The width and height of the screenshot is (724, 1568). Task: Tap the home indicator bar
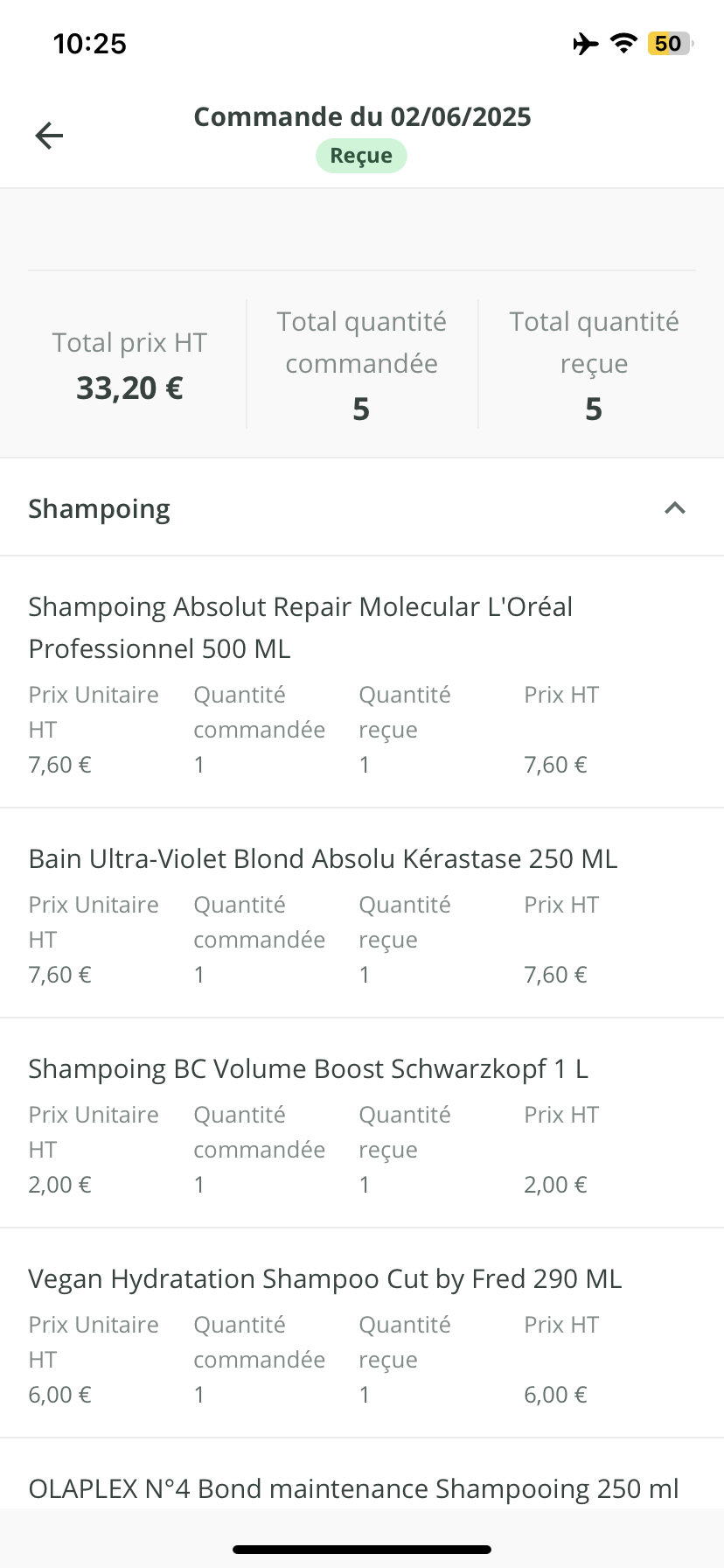362,1549
